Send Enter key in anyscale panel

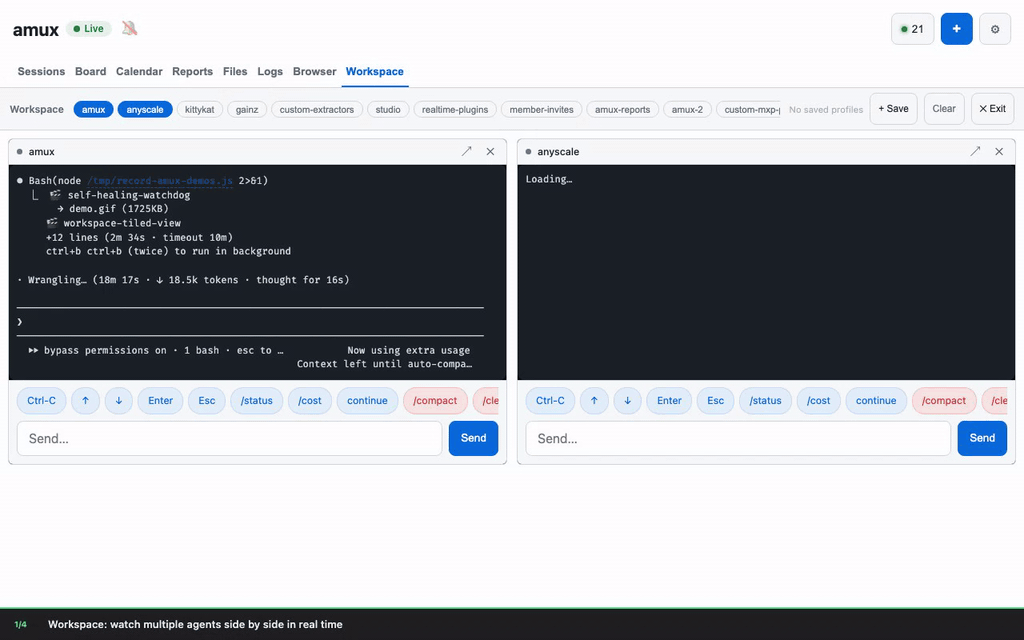(669, 400)
